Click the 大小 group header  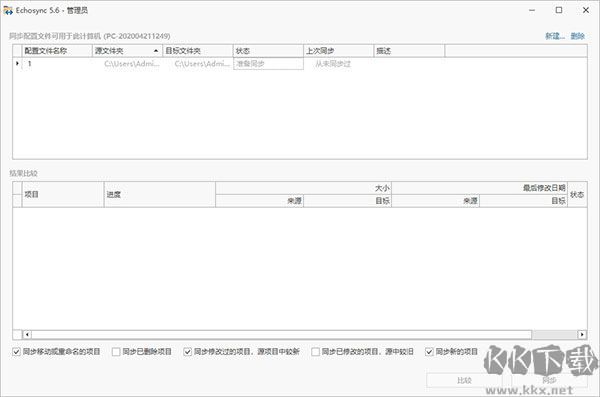(x=303, y=188)
